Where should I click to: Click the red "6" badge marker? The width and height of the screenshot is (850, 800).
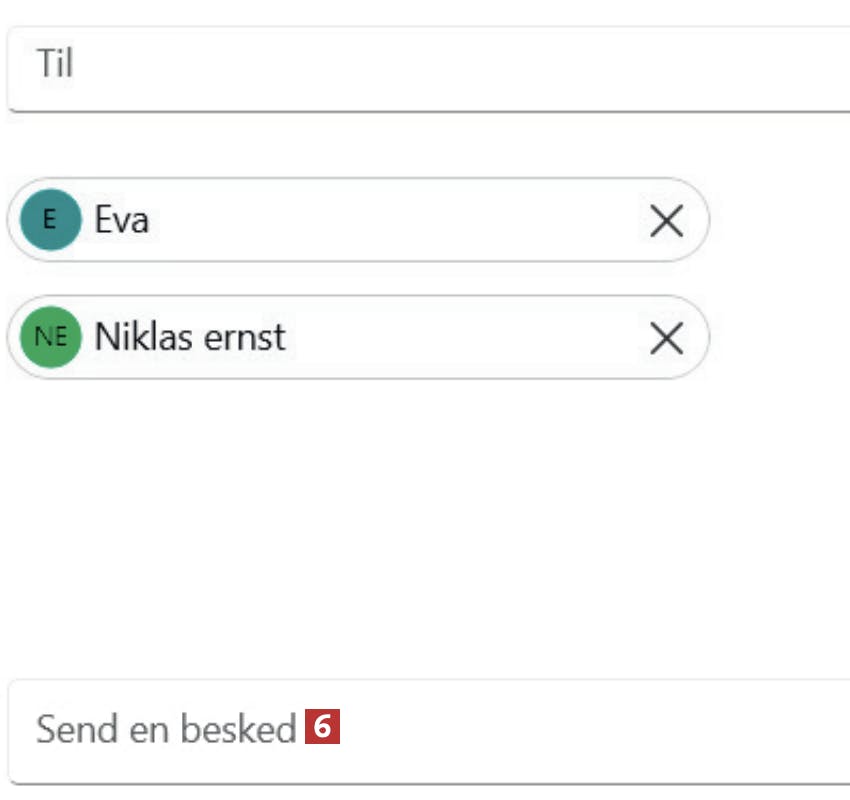click(x=321, y=727)
